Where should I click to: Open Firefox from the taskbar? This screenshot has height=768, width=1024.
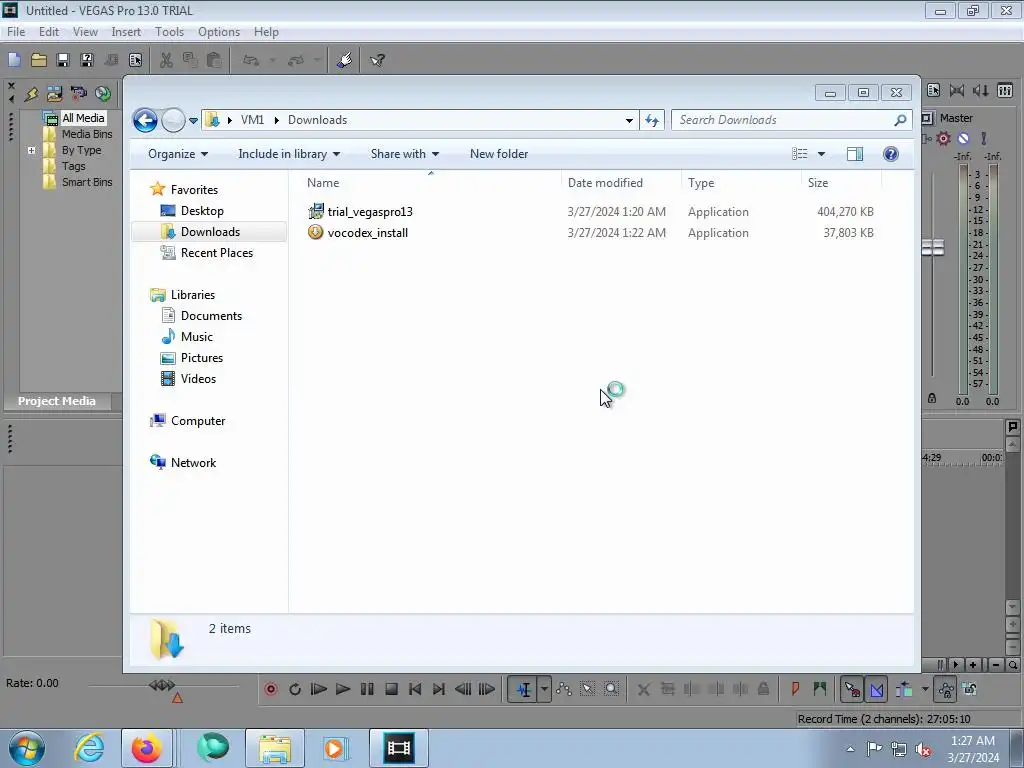[147, 748]
